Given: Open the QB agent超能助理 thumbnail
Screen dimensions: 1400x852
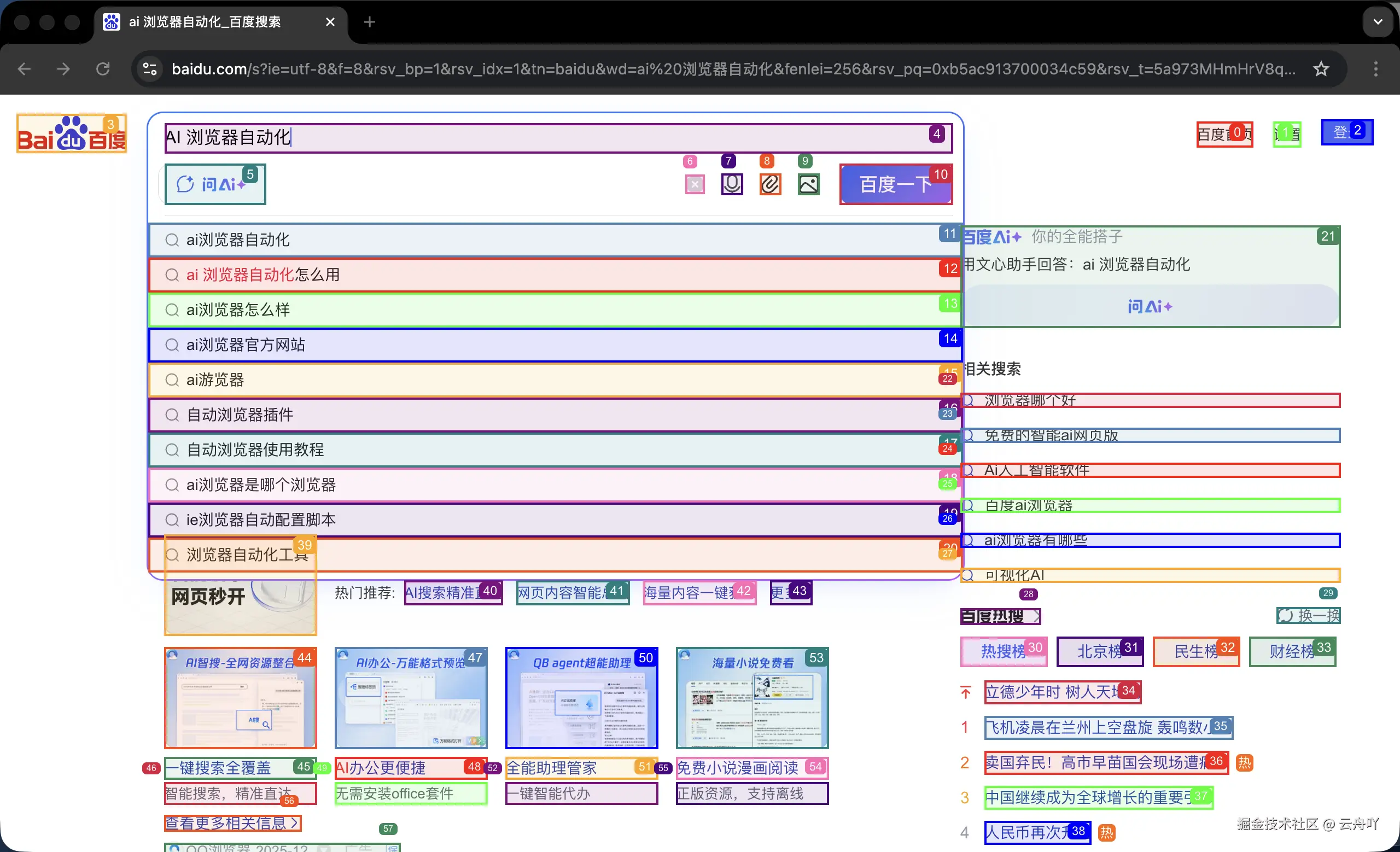Looking at the screenshot, I should pos(581,697).
